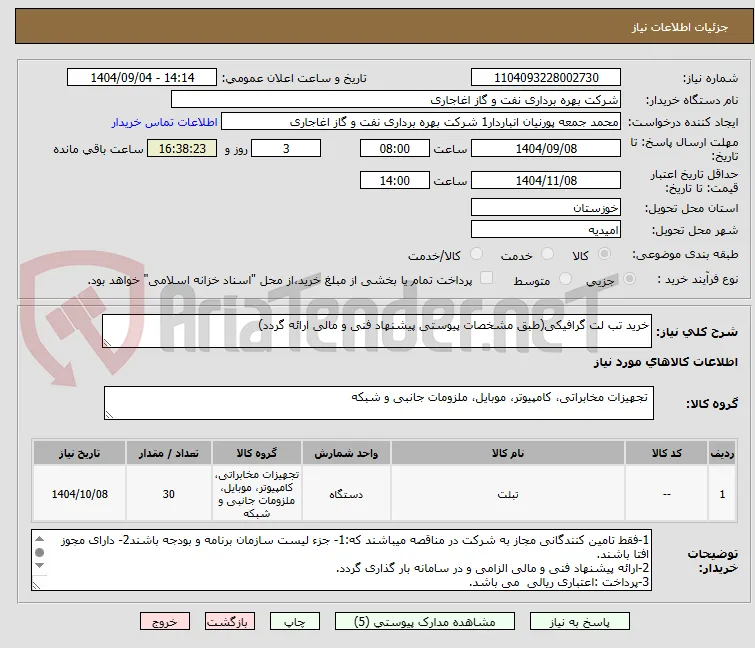Click the response deadline time 08:00 field
Image resolution: width=755 pixels, height=648 pixels.
(x=394, y=148)
